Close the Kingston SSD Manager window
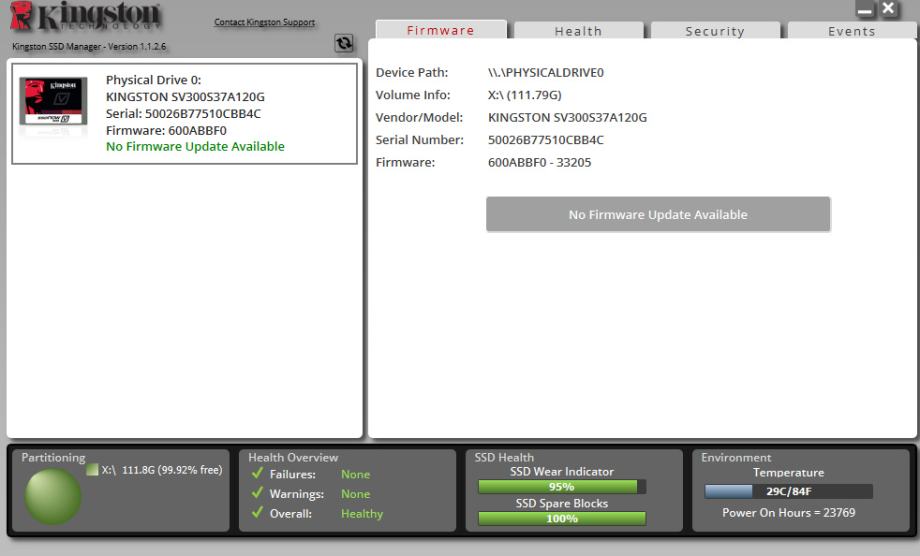Image resolution: width=920 pixels, height=556 pixels. click(x=887, y=9)
